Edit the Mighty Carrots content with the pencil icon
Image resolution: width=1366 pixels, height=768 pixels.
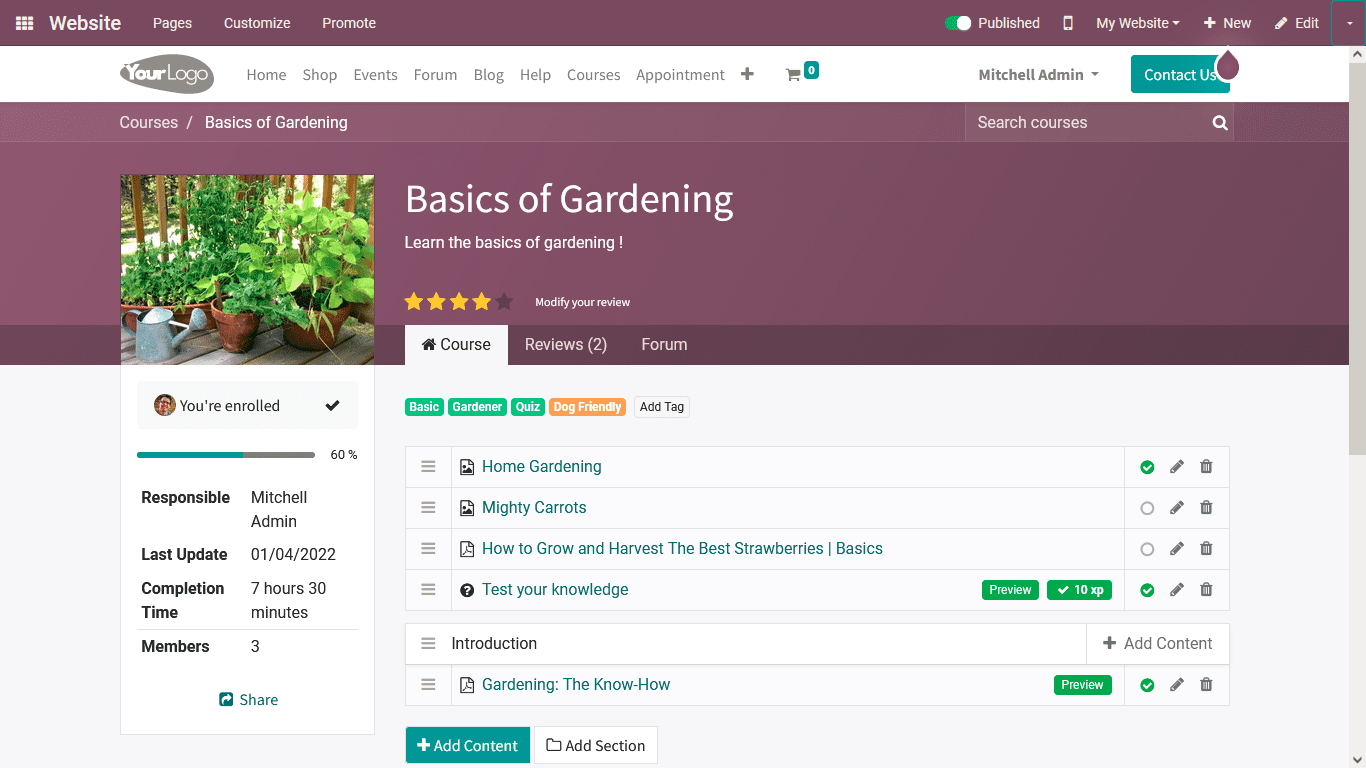(x=1176, y=507)
